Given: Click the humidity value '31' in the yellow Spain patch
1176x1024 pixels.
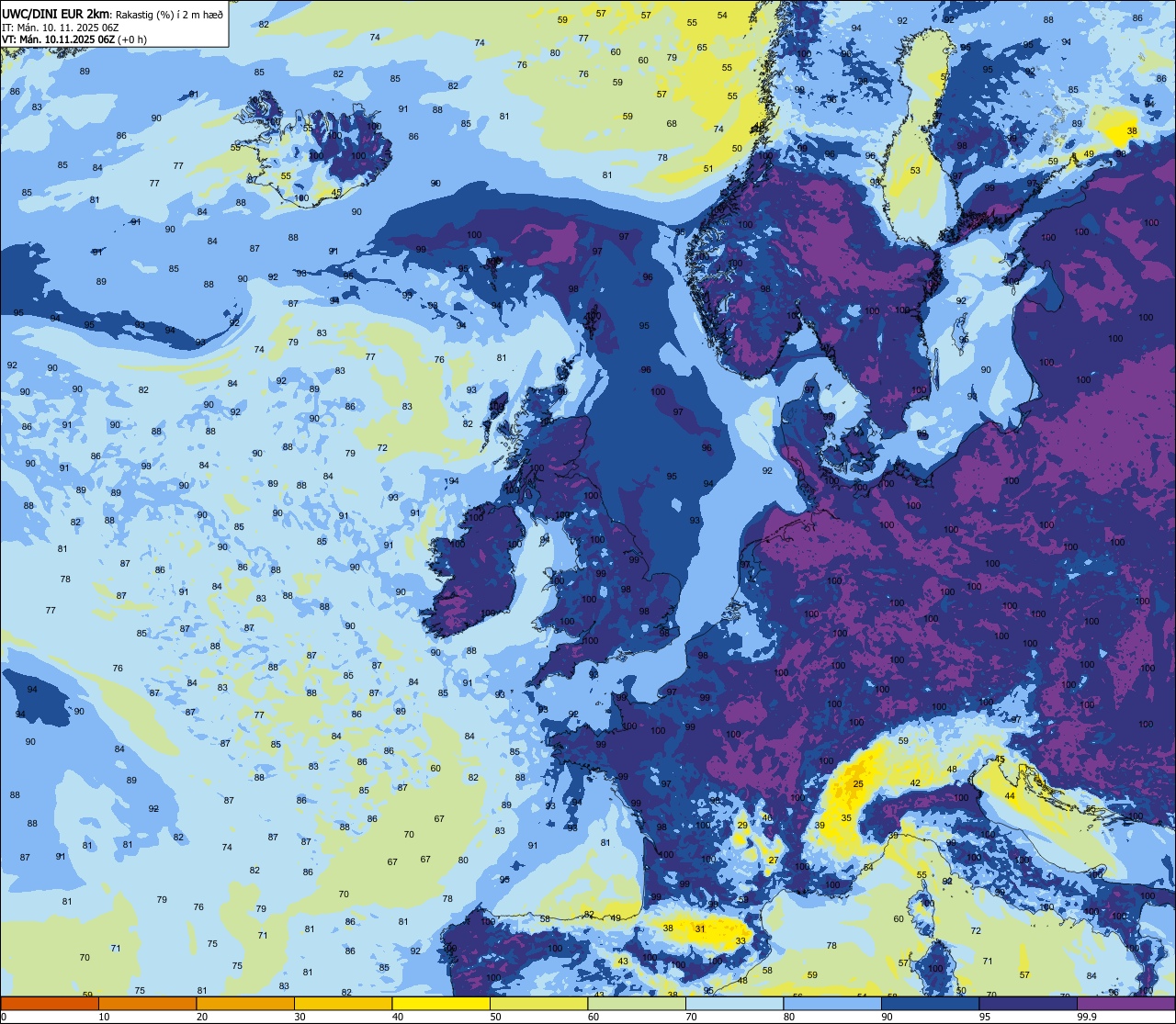Looking at the screenshot, I should 700,928.
